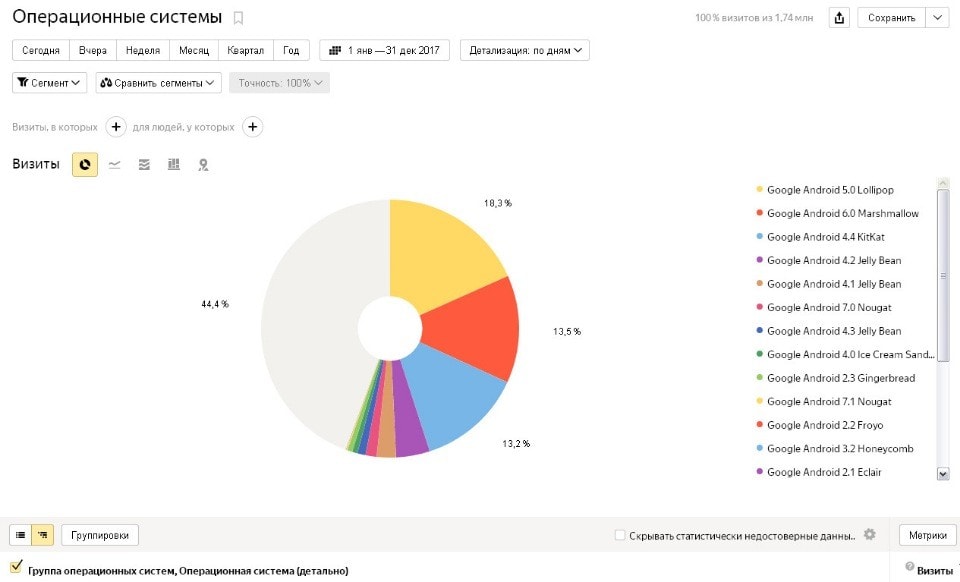
Task: Toggle 'Группа операционных систем' checkbox
Action: click(x=17, y=566)
